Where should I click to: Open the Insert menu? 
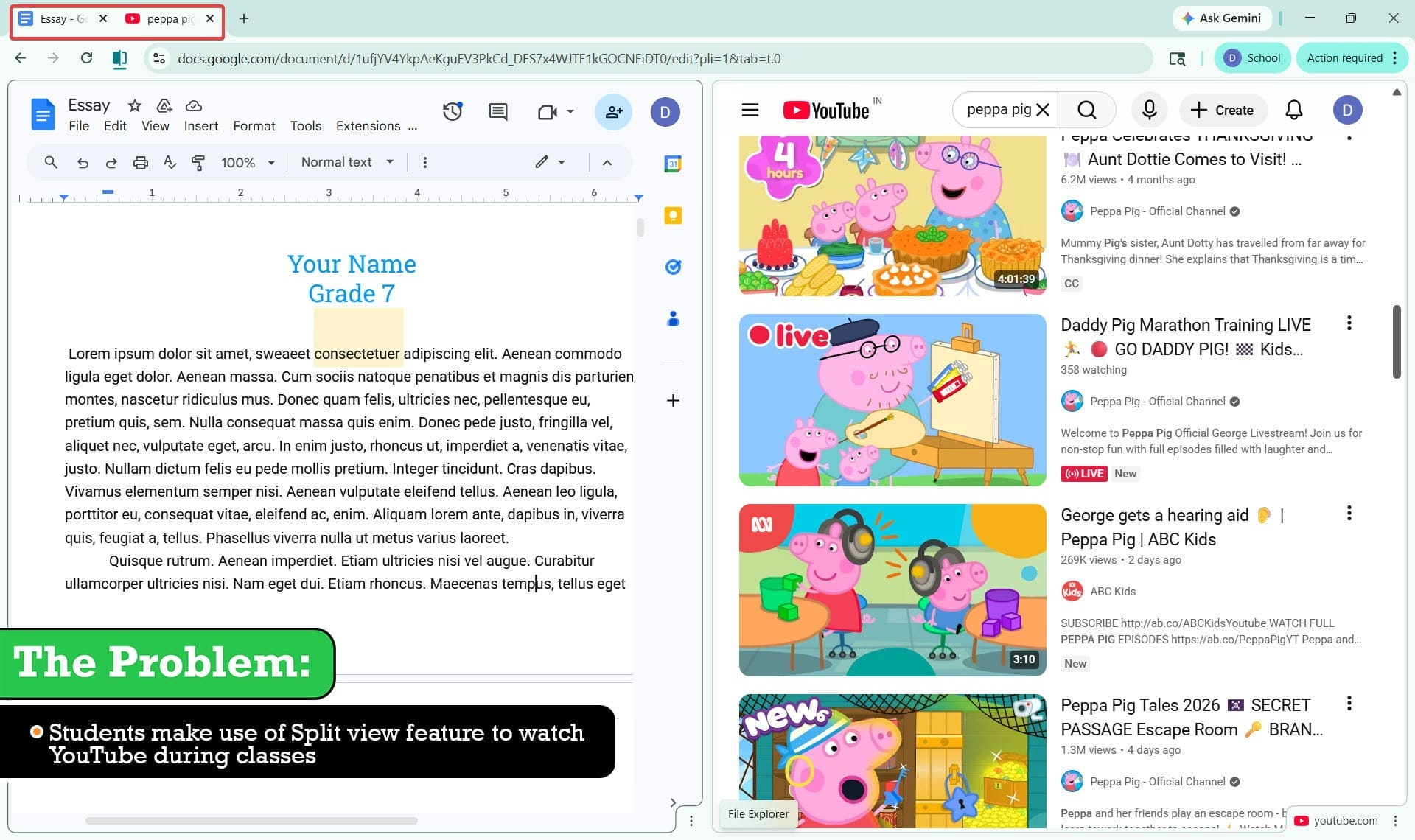pos(201,126)
